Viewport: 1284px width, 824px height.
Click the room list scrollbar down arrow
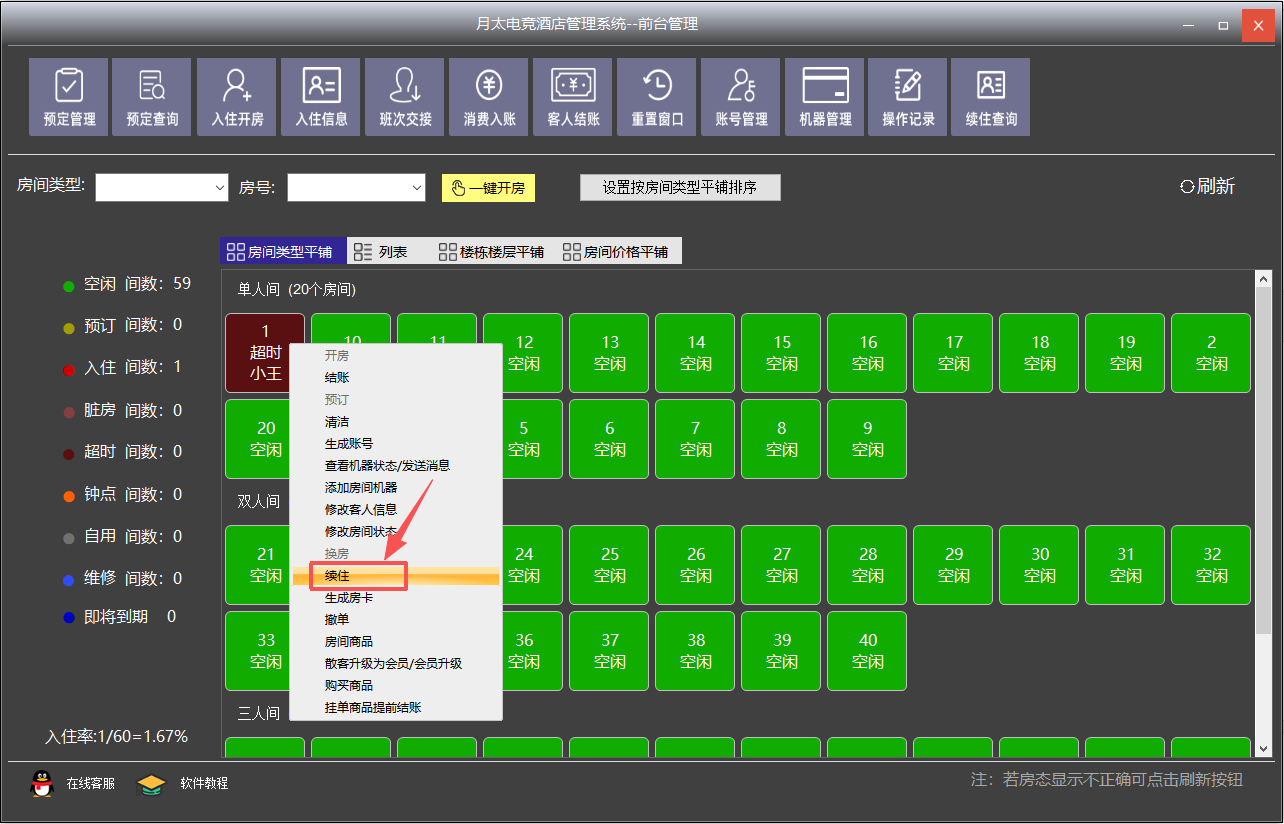point(1263,748)
